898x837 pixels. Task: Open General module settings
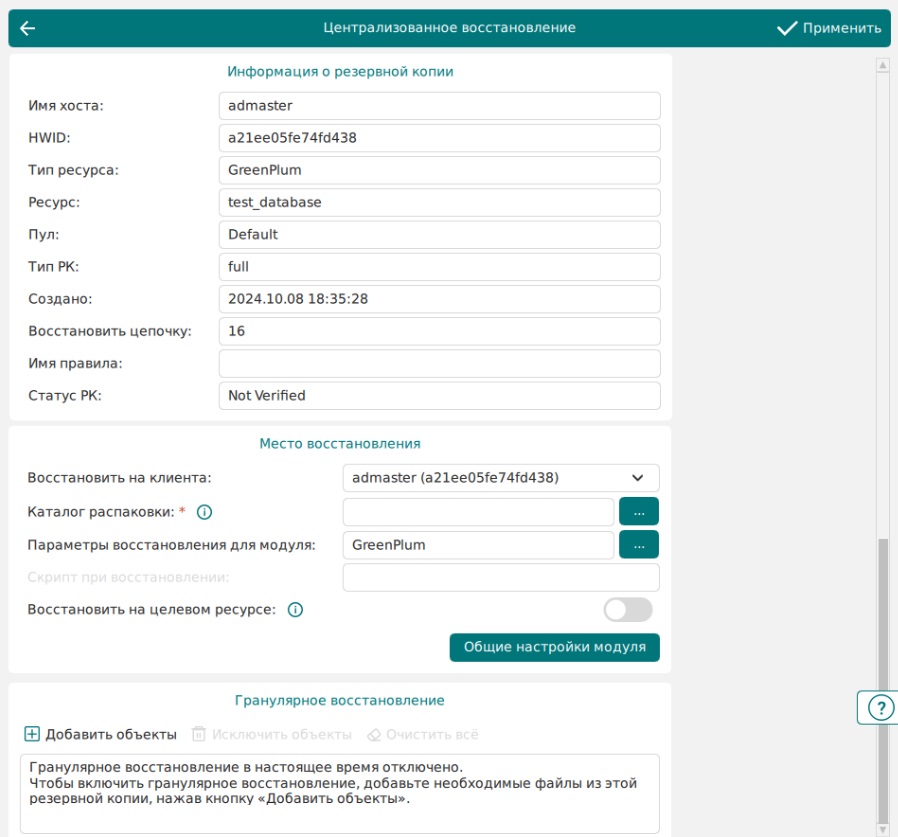pos(554,647)
